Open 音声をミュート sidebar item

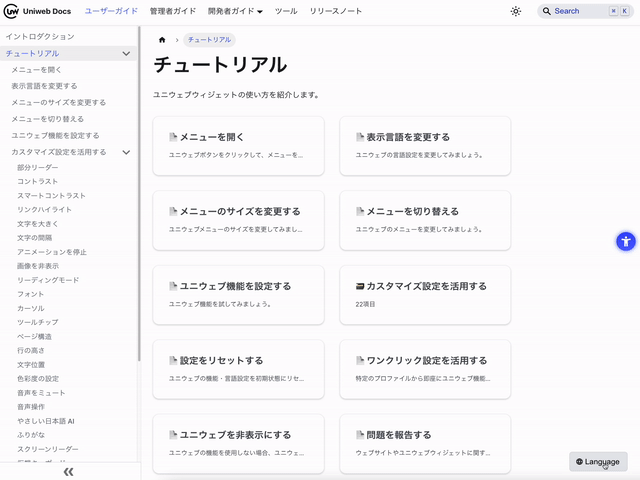(x=41, y=393)
